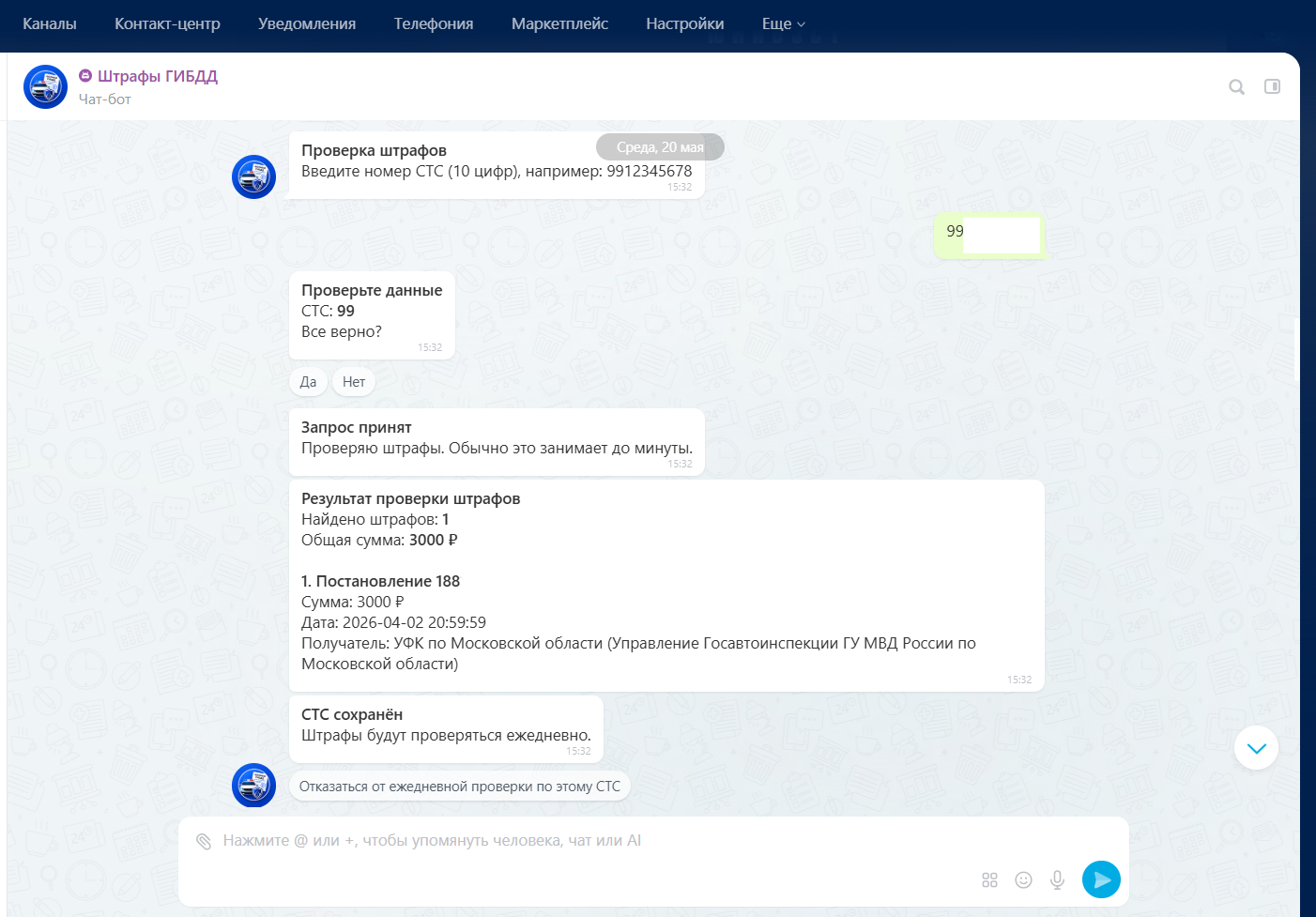This screenshot has width=1316, height=917.
Task: Send the message with the blue arrow button
Action: pyautogui.click(x=1101, y=879)
